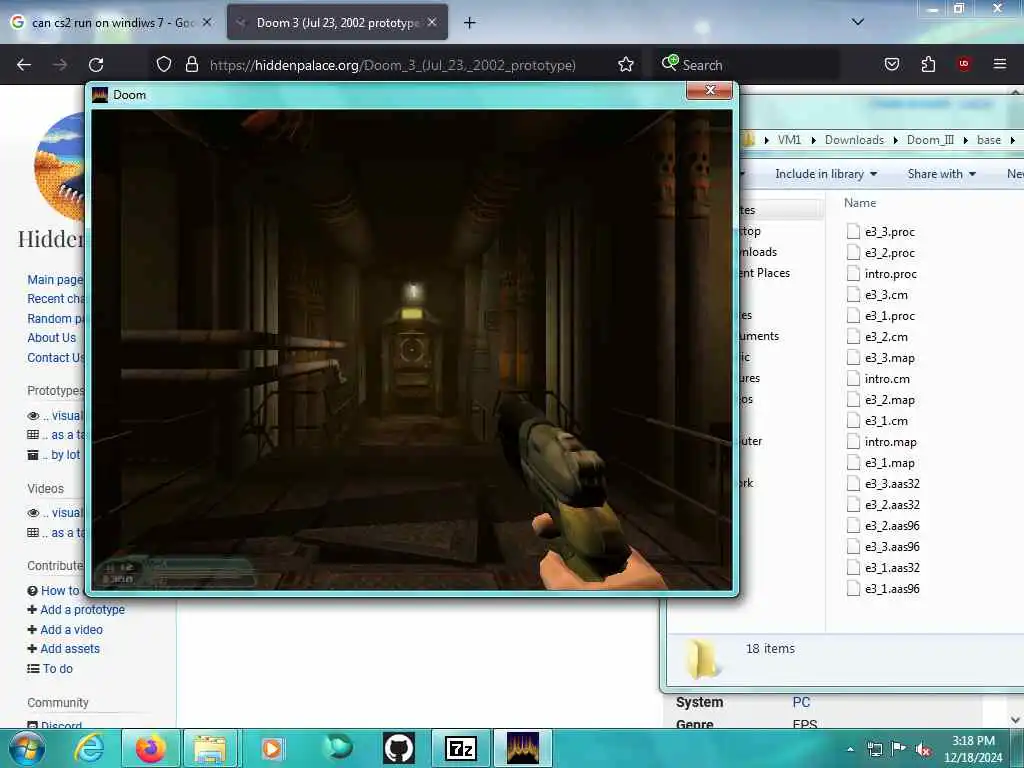Select file intro.proc
1024x768 pixels.
point(890,274)
